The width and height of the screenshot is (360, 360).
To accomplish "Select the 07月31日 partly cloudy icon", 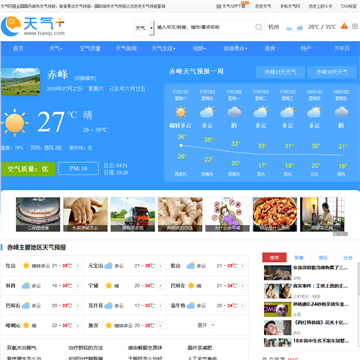I will [287, 112].
